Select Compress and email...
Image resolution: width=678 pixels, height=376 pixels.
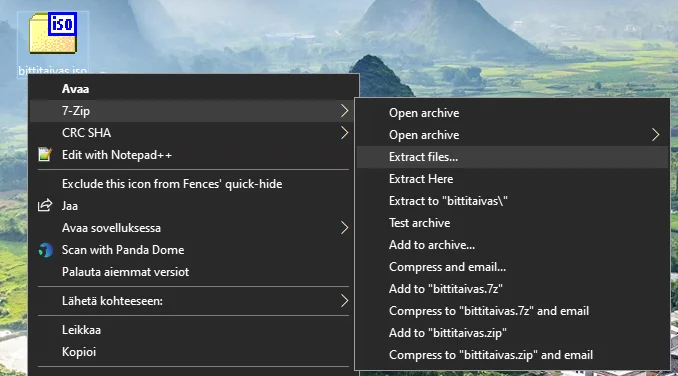512,267
